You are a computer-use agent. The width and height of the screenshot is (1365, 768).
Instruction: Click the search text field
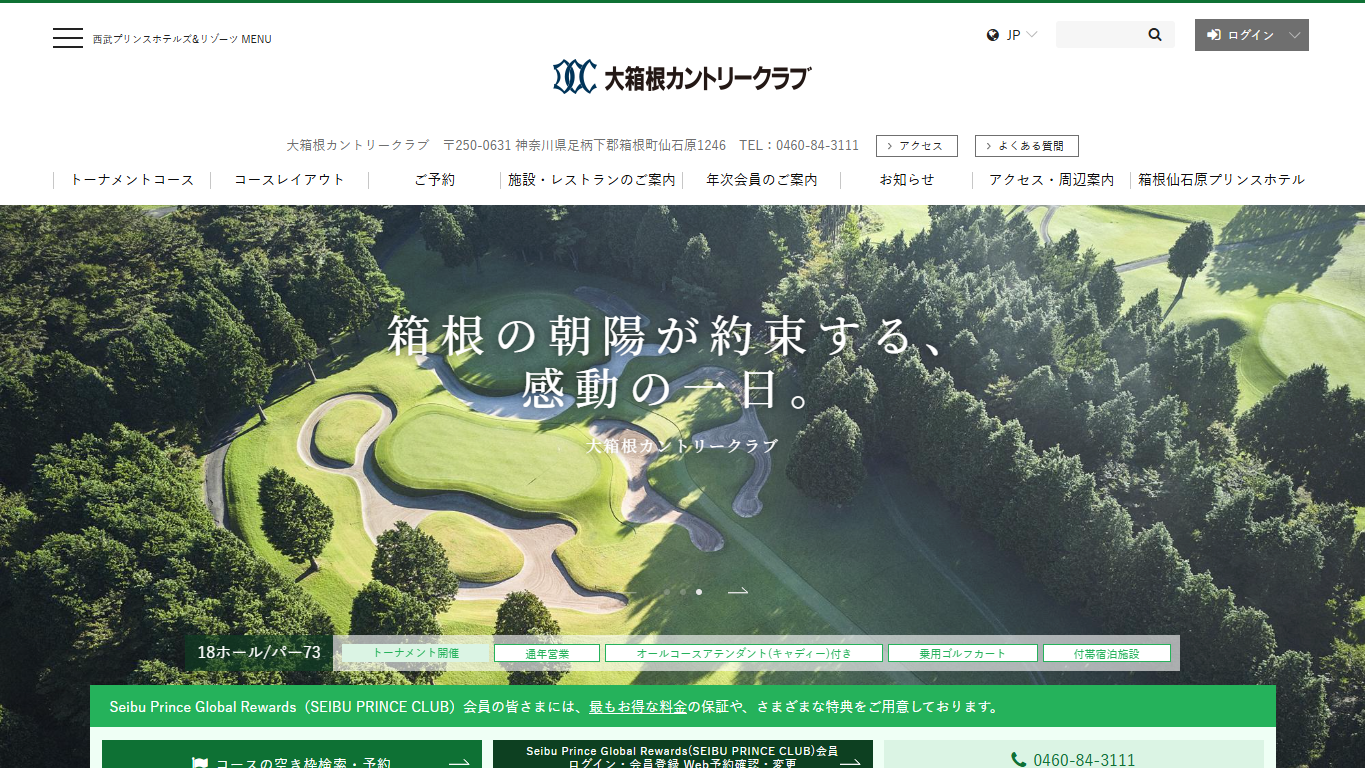(x=1100, y=35)
